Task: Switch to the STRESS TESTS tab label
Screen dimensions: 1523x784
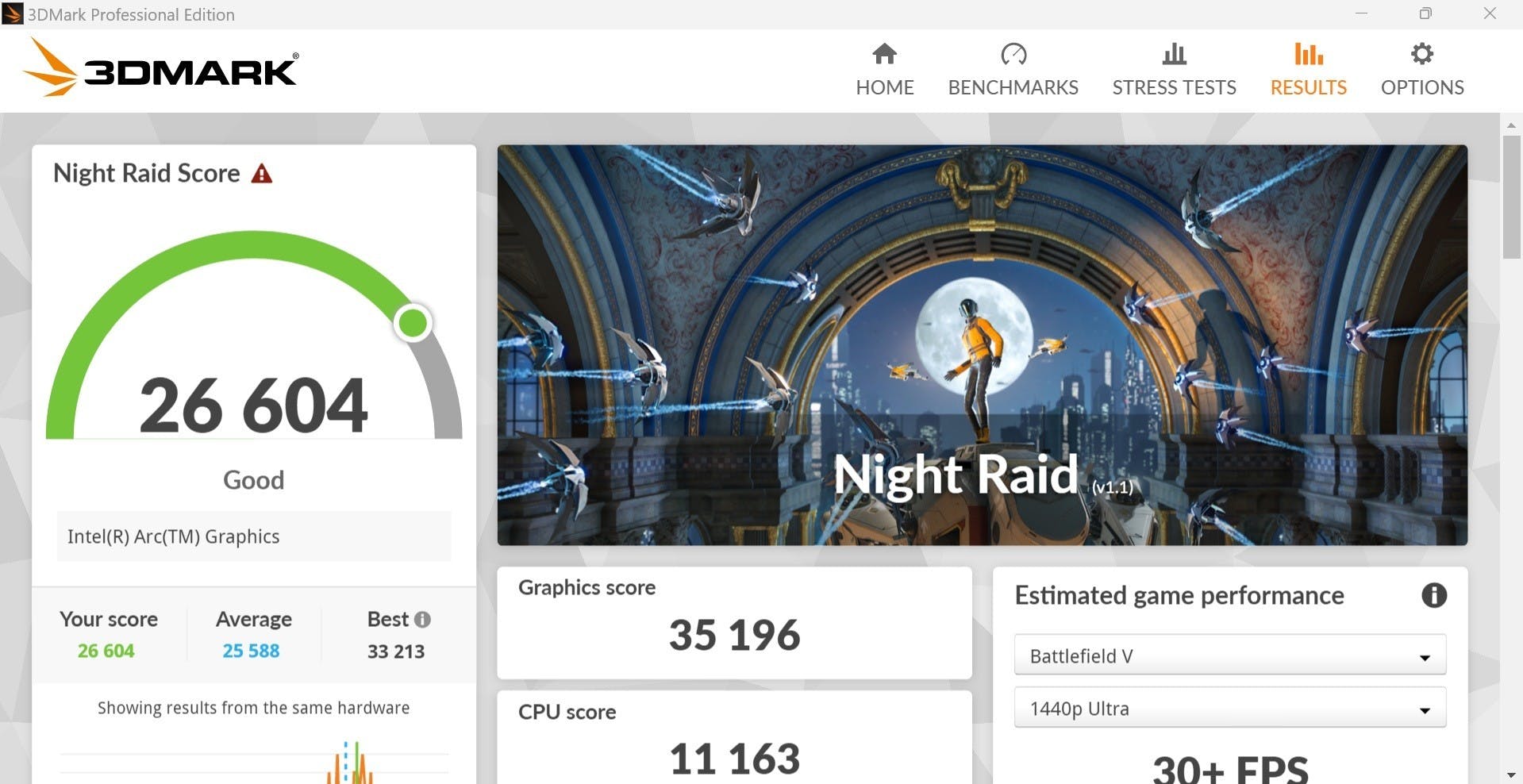Action: coord(1174,87)
